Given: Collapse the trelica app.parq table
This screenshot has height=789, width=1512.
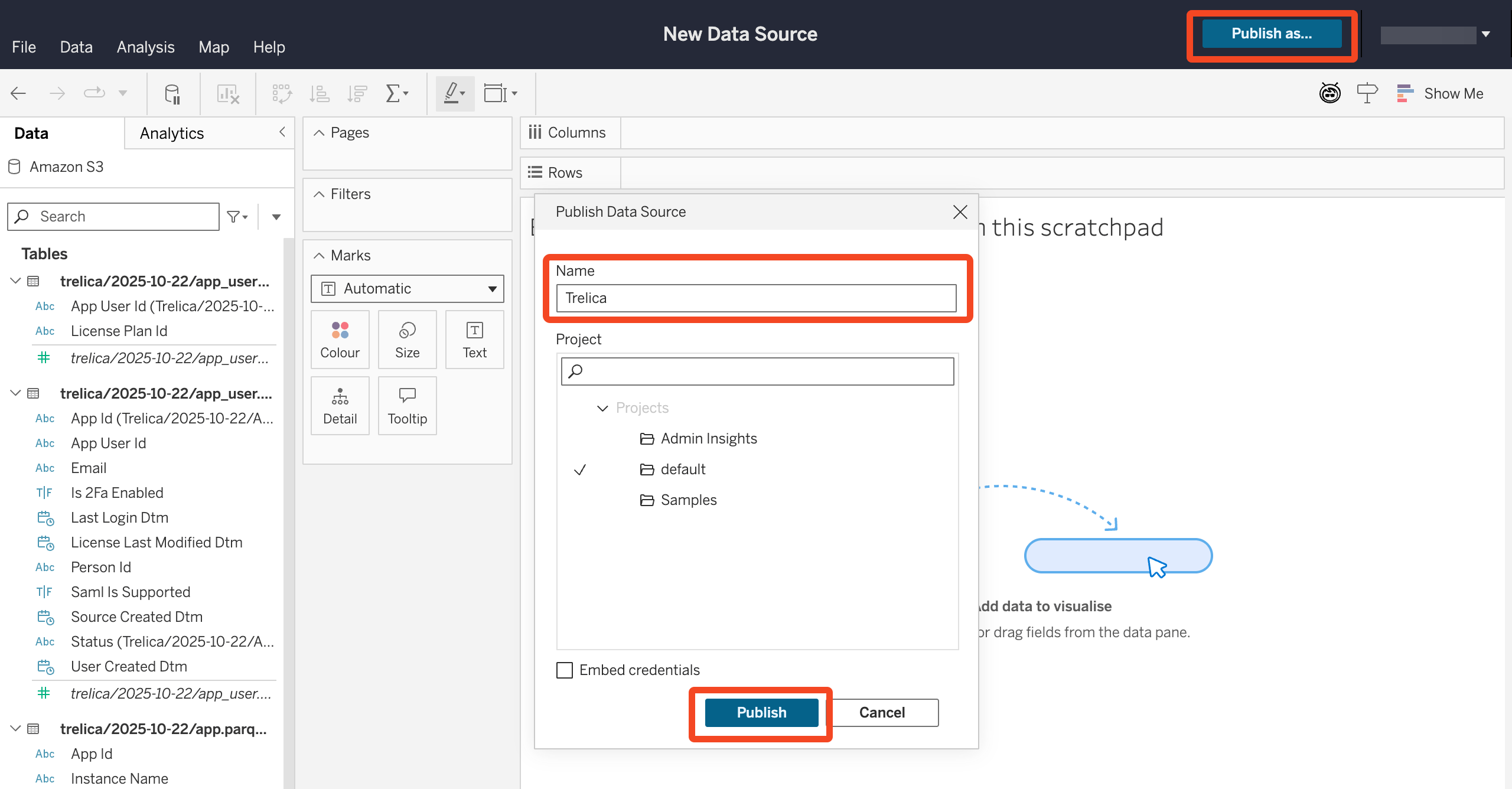Looking at the screenshot, I should tap(16, 729).
